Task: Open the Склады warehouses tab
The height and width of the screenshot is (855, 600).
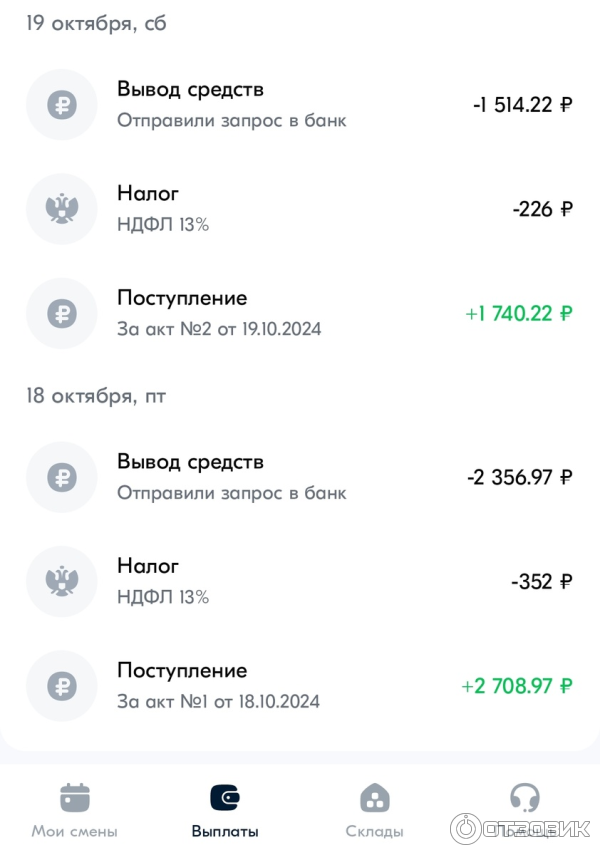Action: (x=374, y=809)
